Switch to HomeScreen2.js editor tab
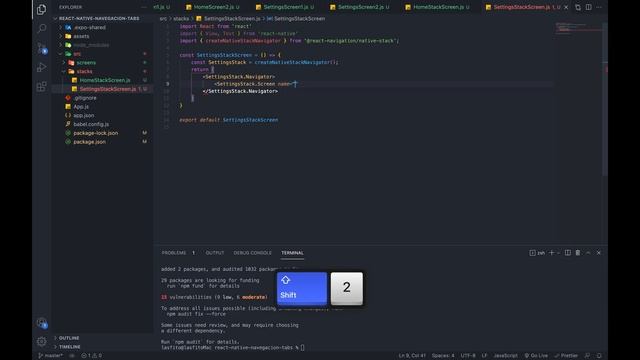Viewport: 640px width, 360px height. click(213, 7)
